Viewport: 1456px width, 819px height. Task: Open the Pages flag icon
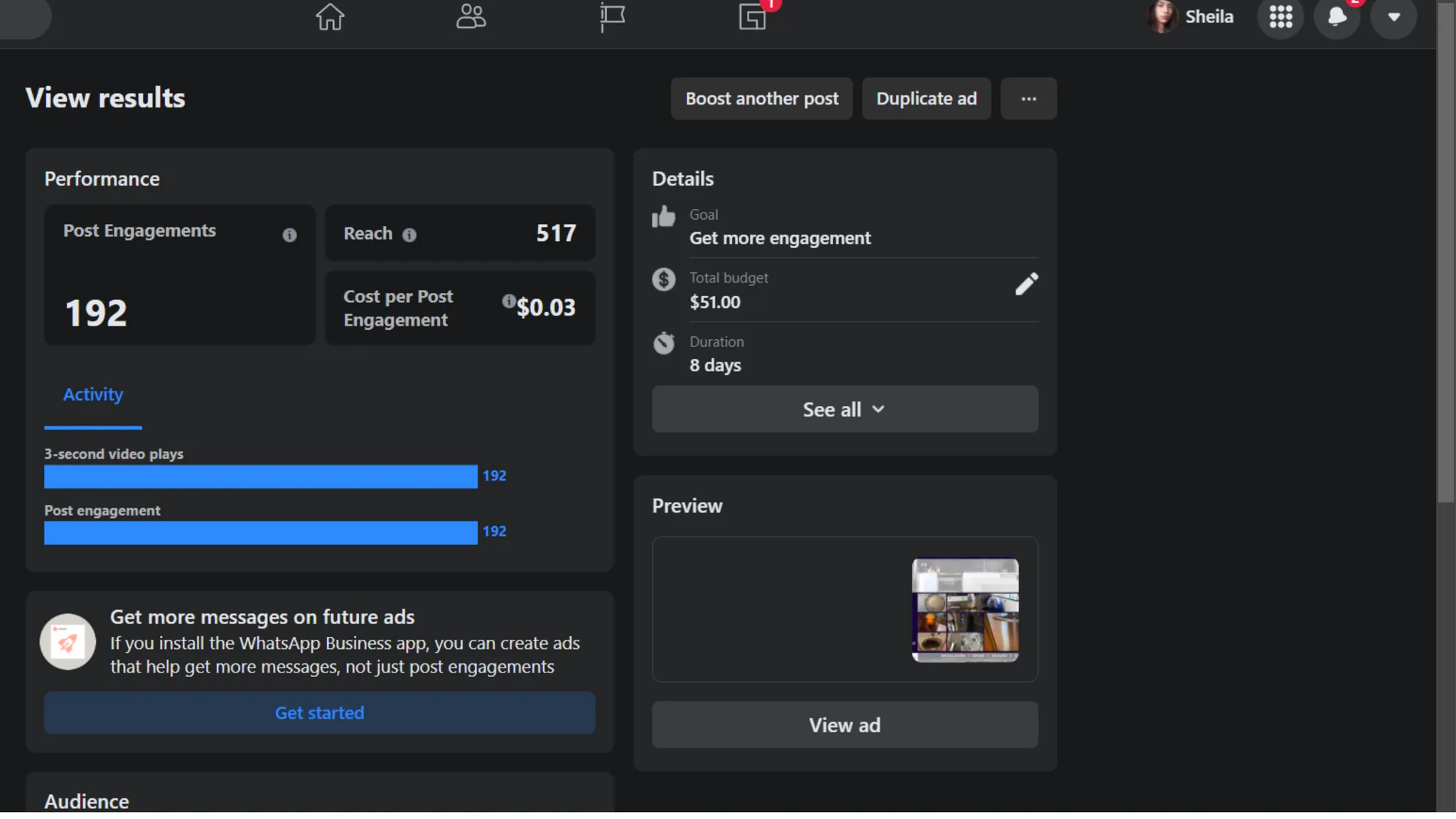click(611, 17)
